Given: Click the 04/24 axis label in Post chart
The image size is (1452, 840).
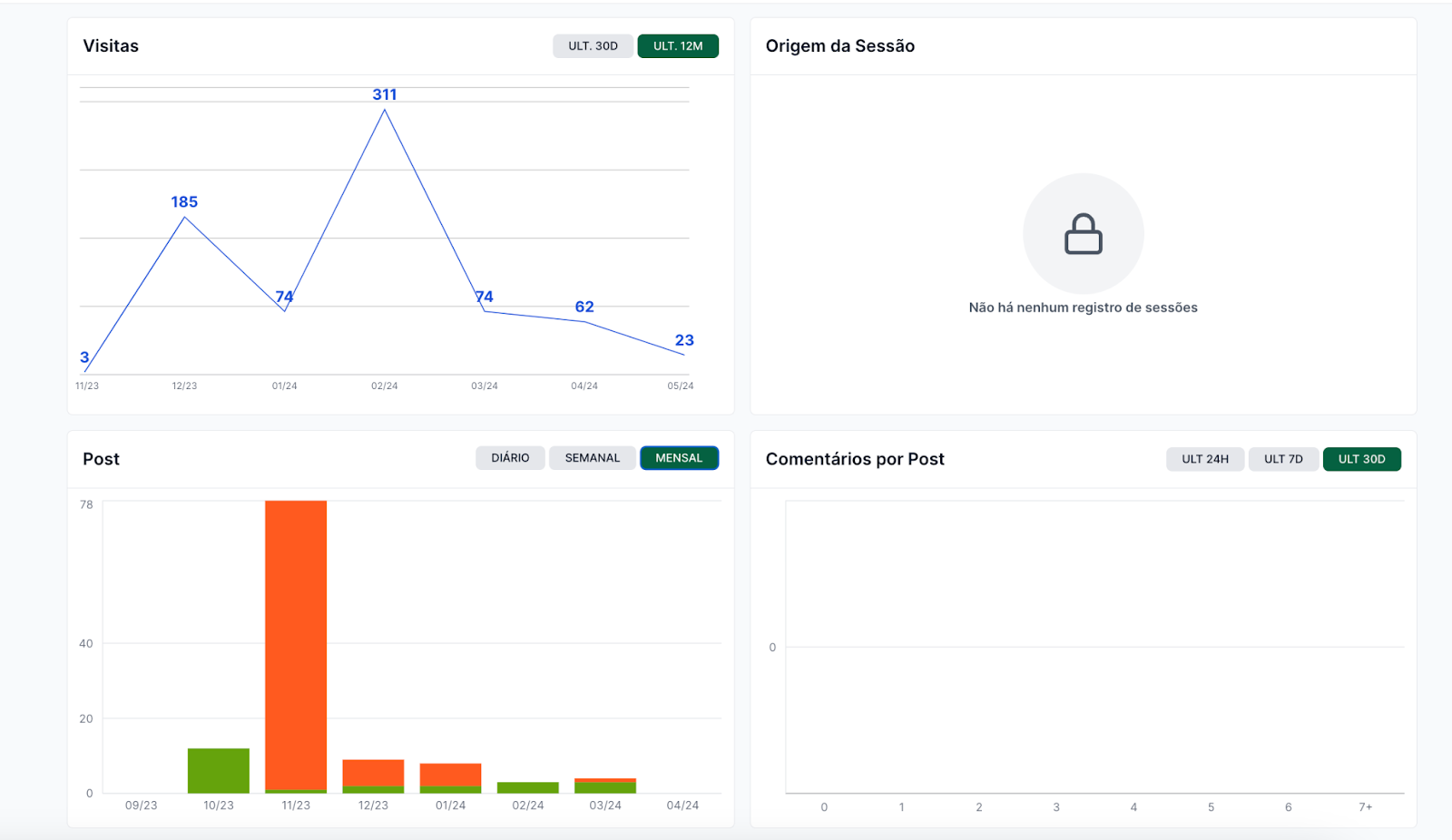Looking at the screenshot, I should 682,806.
